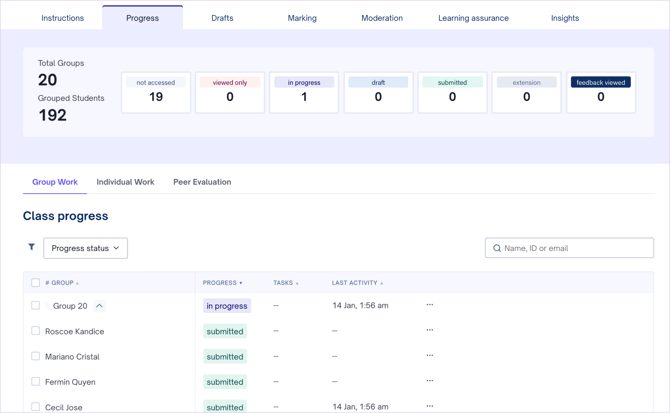Screen dimensions: 670x413
Task: Open the Individual Work tab
Action: tap(125, 182)
